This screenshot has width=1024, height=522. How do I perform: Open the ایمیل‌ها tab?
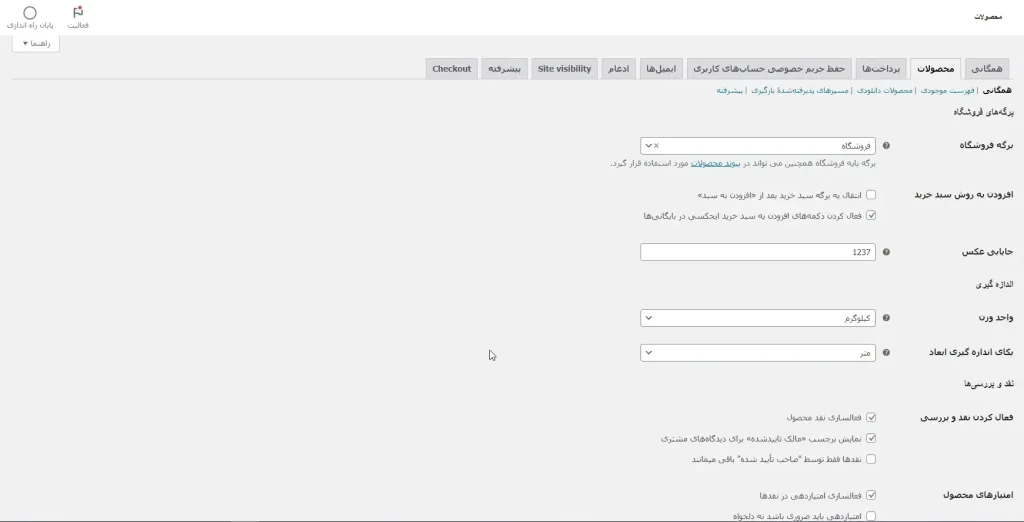point(661,69)
